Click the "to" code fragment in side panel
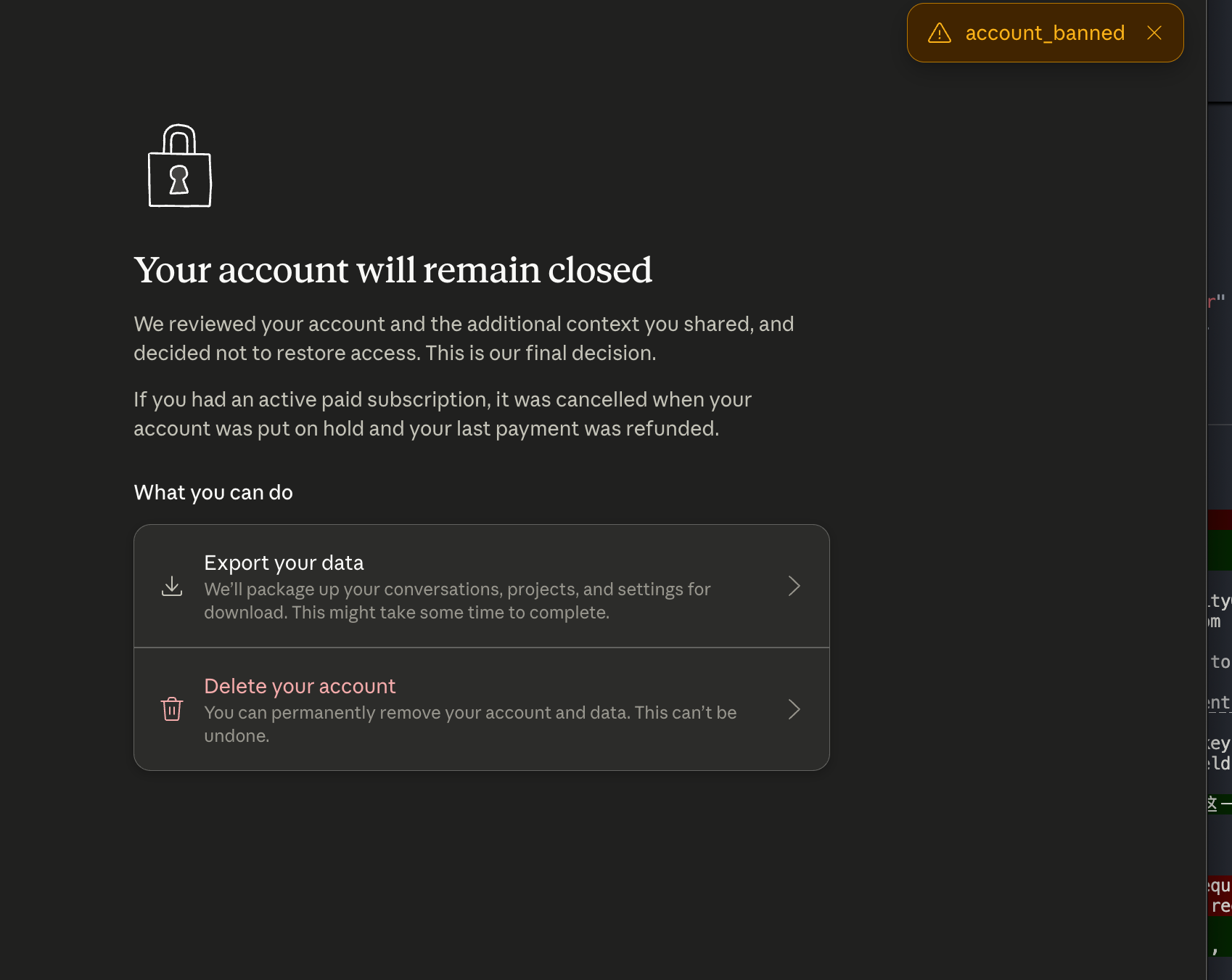The height and width of the screenshot is (980, 1232). [1220, 662]
